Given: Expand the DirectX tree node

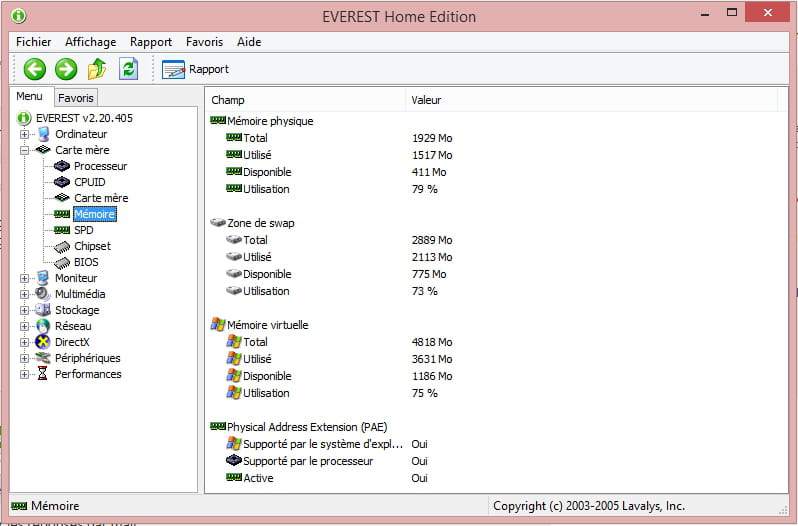Looking at the screenshot, I should (x=24, y=342).
